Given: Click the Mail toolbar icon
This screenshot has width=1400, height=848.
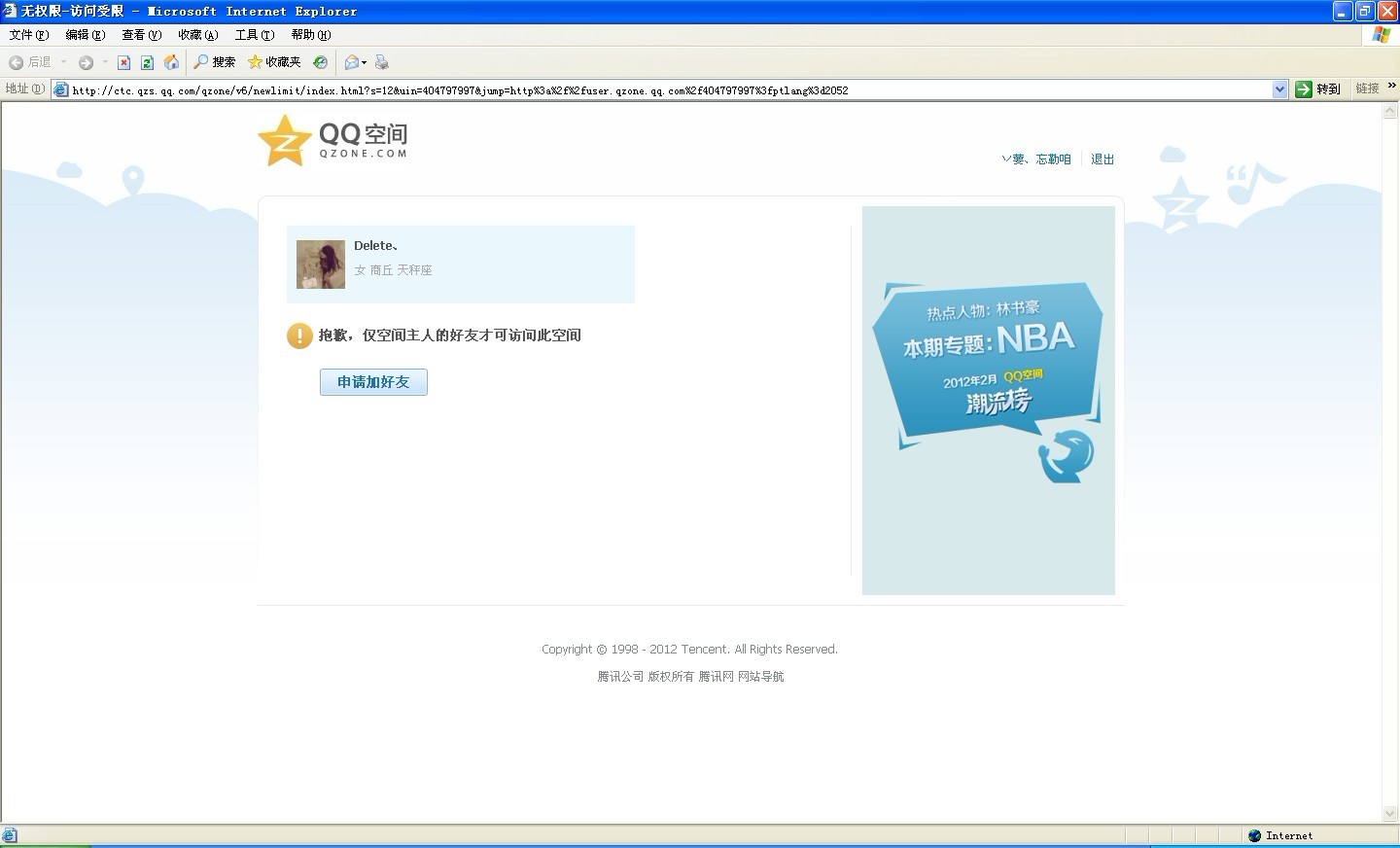Looking at the screenshot, I should pos(352,62).
